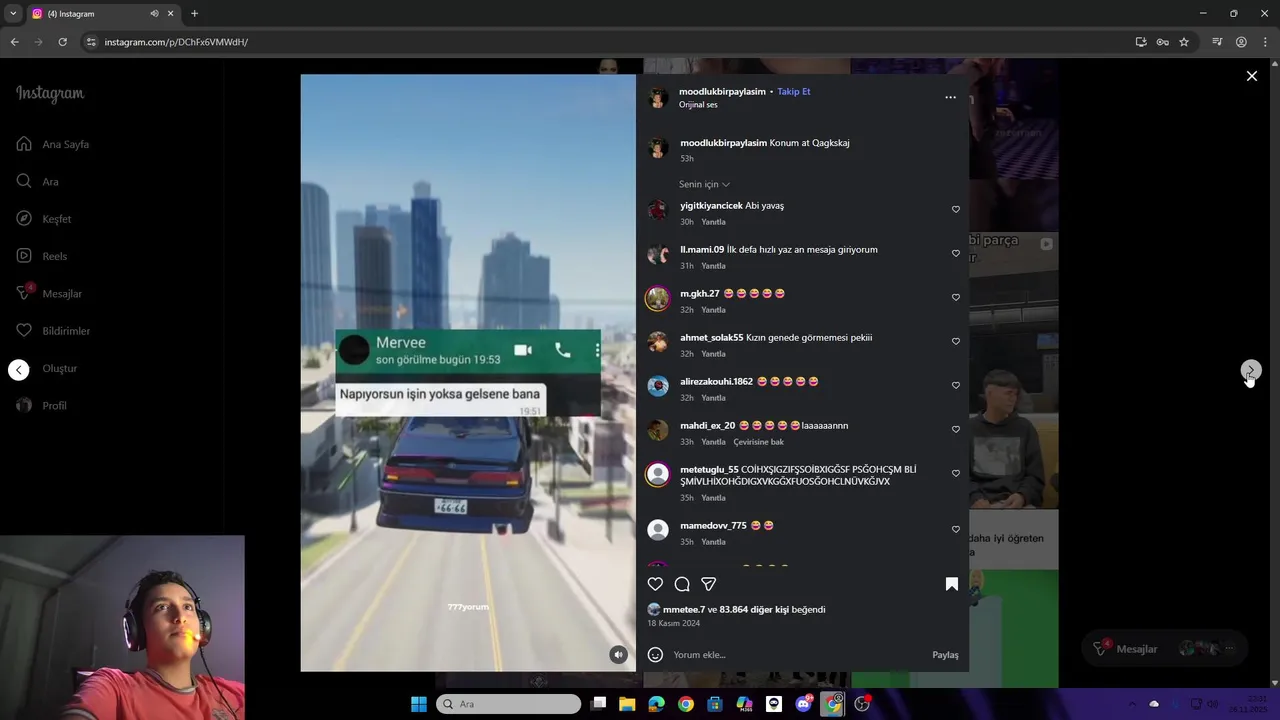The image size is (1280, 720).
Task: Toggle the video sound speaker icon
Action: pos(618,655)
